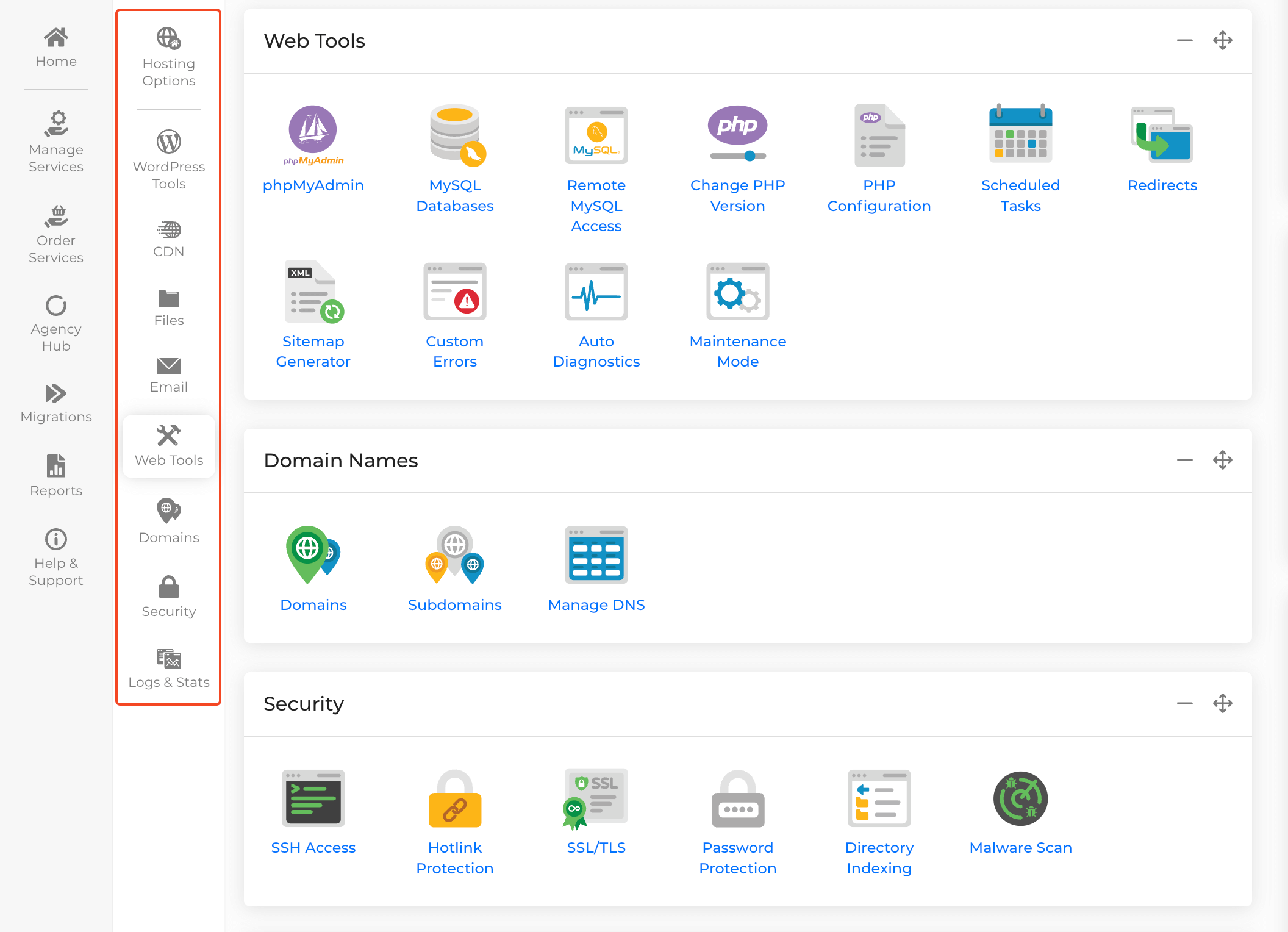The image size is (1288, 932).
Task: Select Web Tools in secondary sidebar
Action: 169,446
